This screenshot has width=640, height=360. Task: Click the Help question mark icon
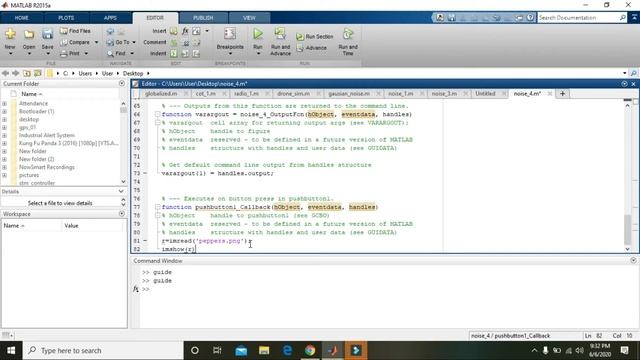tap(530, 18)
